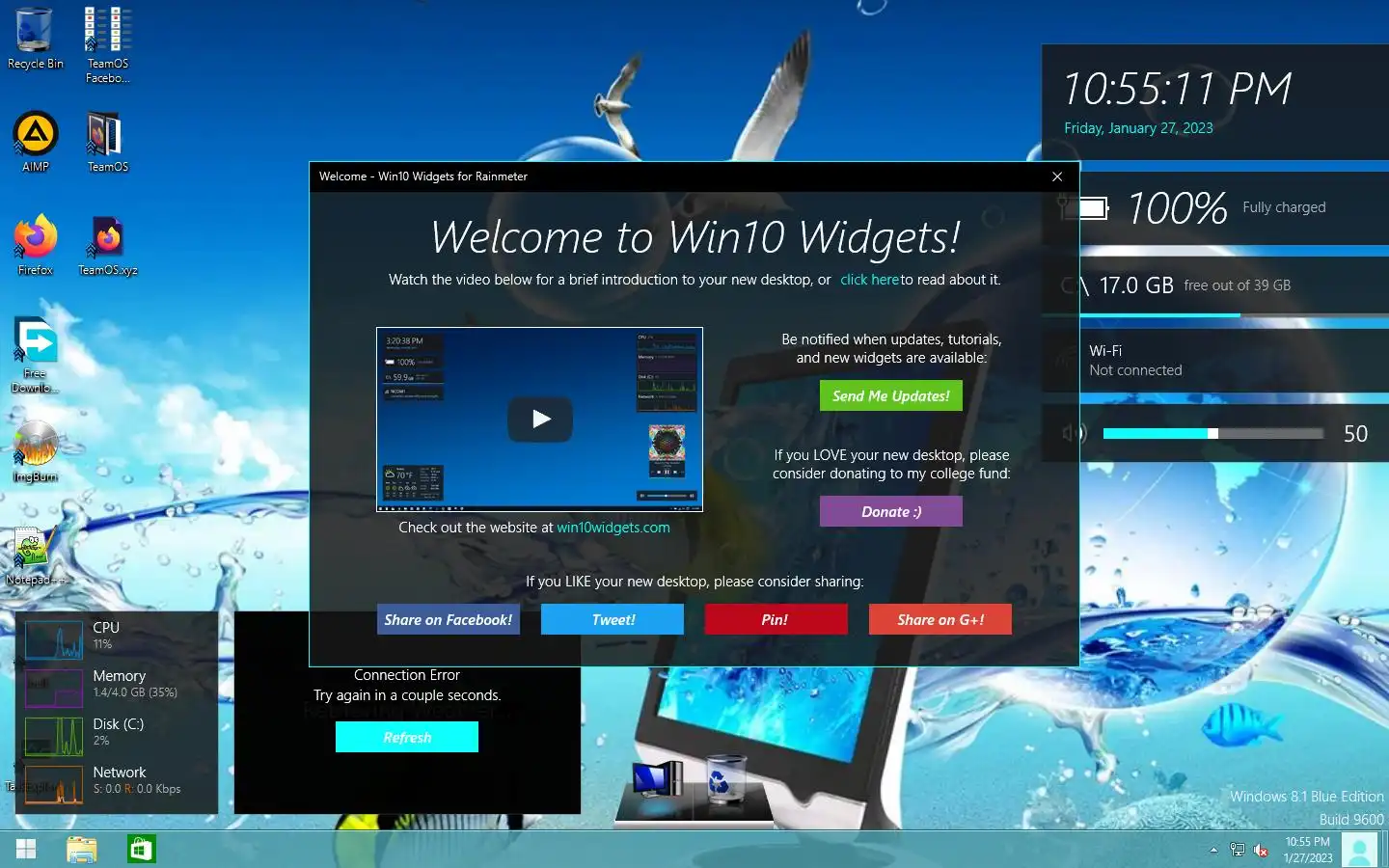Launch the Firefox desktop shortcut
1389x868 pixels.
(x=36, y=245)
